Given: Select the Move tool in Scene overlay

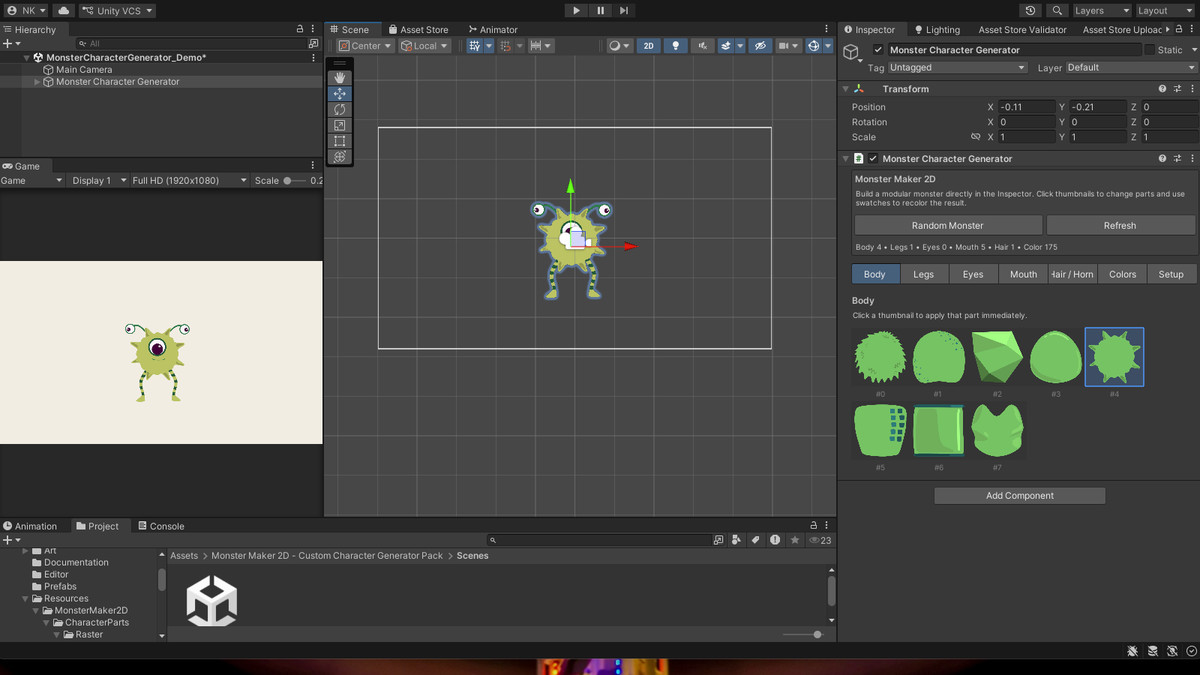Looking at the screenshot, I should click(340, 93).
